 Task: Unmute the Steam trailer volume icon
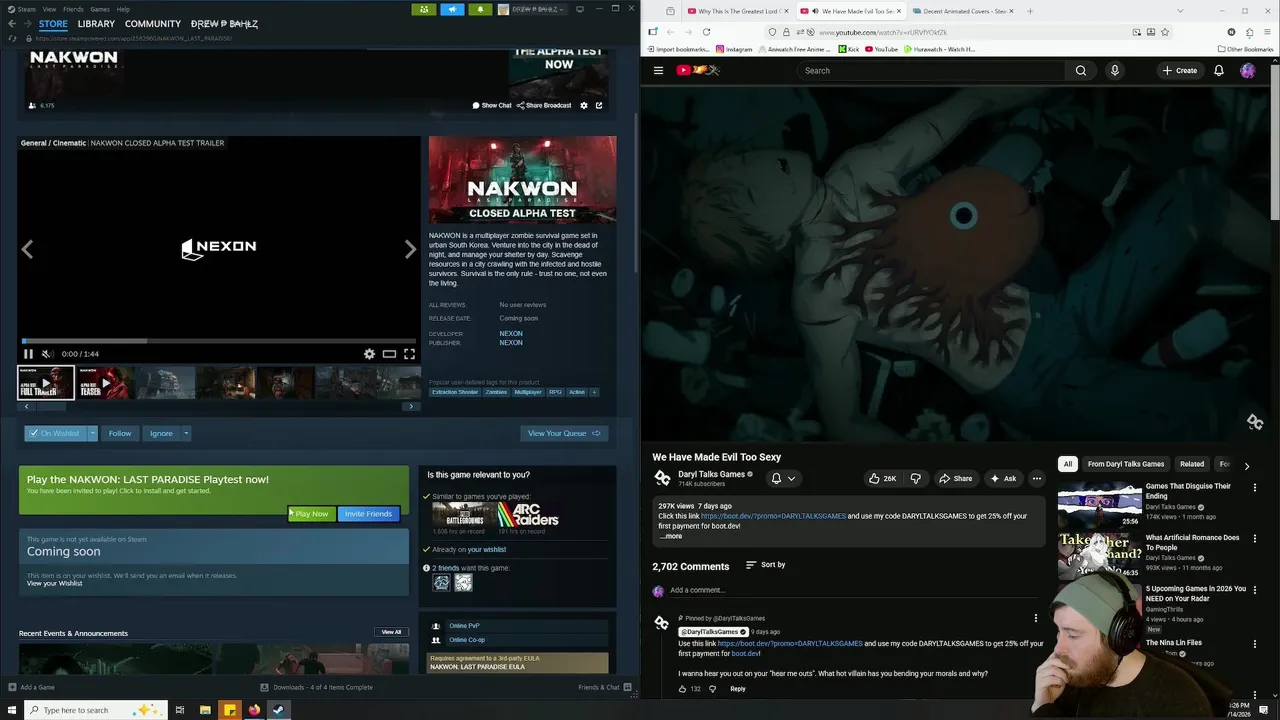(47, 354)
